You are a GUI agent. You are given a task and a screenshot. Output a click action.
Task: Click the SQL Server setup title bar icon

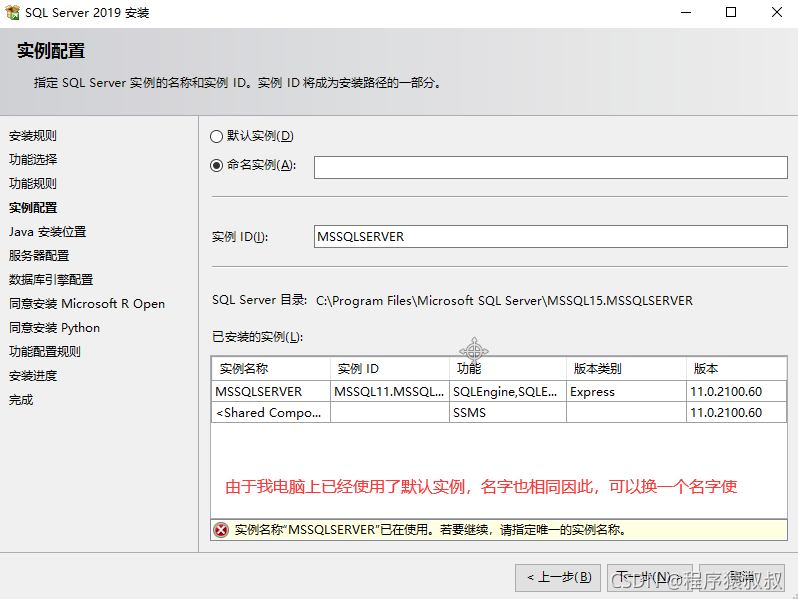click(x=12, y=12)
